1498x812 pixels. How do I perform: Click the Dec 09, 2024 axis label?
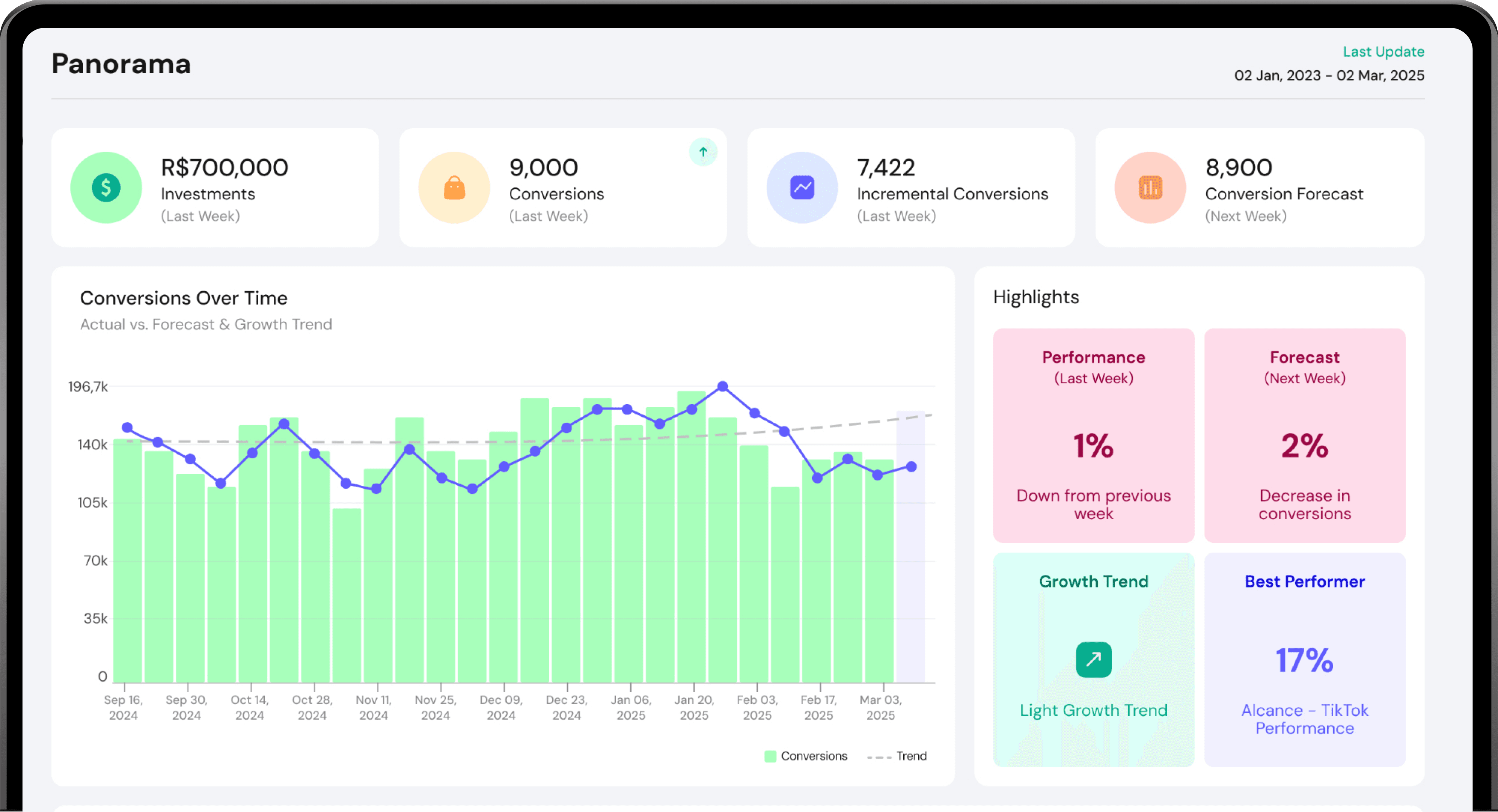[501, 707]
